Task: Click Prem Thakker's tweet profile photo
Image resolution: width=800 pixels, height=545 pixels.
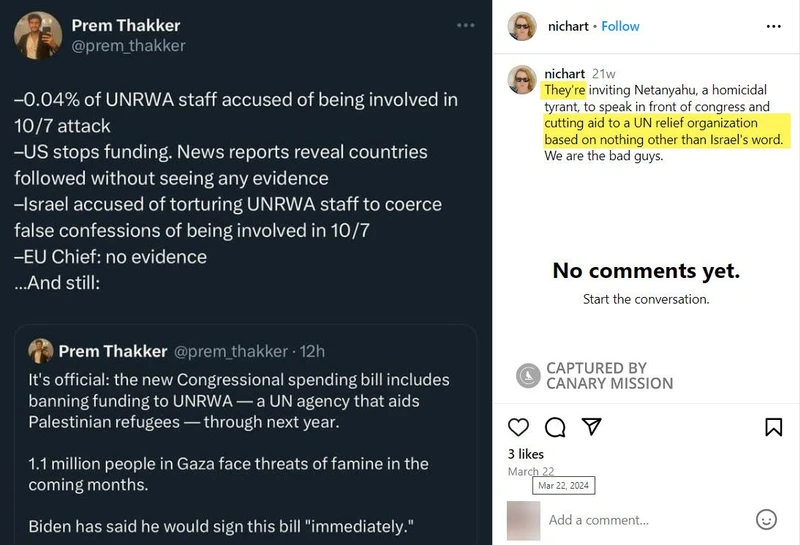Action: [x=38, y=35]
